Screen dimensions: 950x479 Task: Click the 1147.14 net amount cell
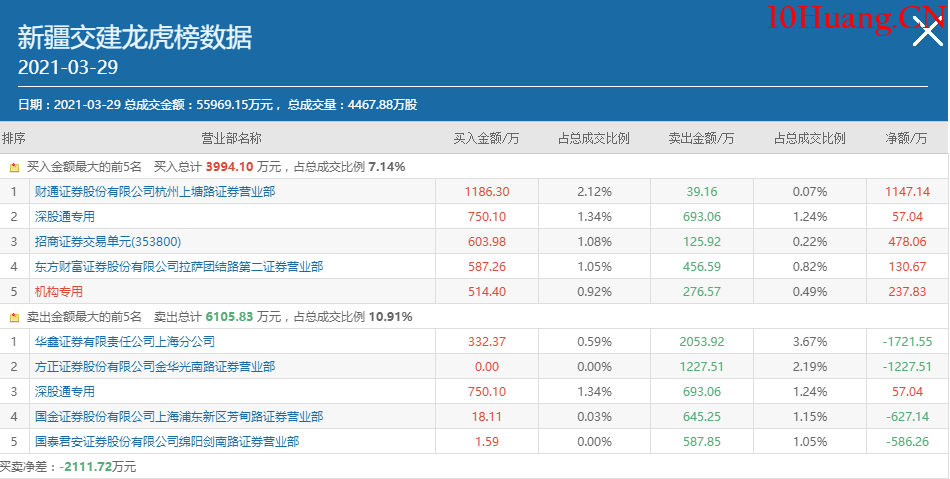[x=907, y=192]
